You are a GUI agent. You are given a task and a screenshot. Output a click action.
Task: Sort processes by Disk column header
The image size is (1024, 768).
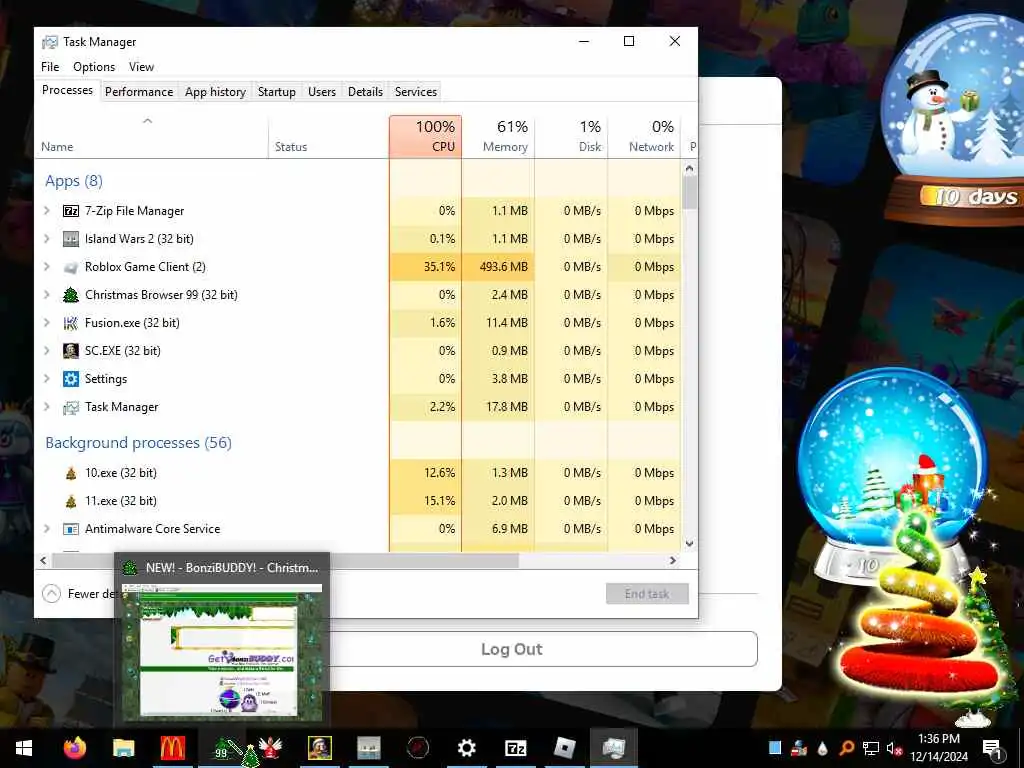571,136
